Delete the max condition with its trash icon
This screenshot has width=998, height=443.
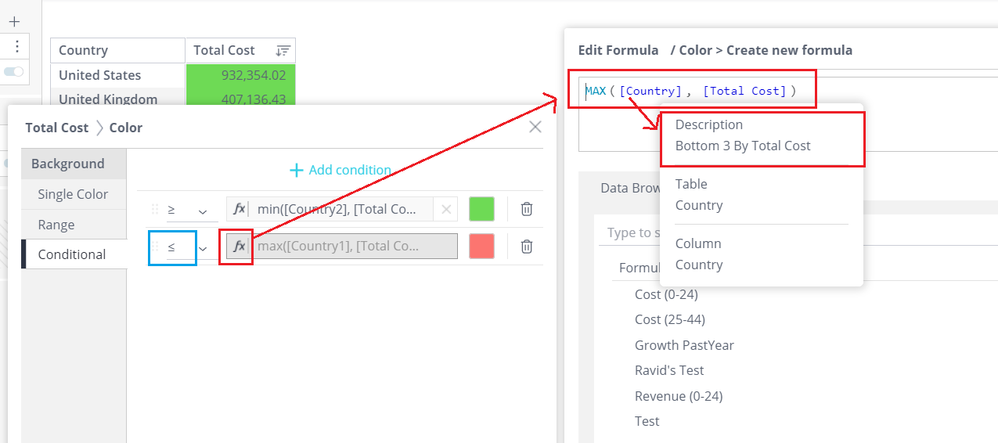526,246
